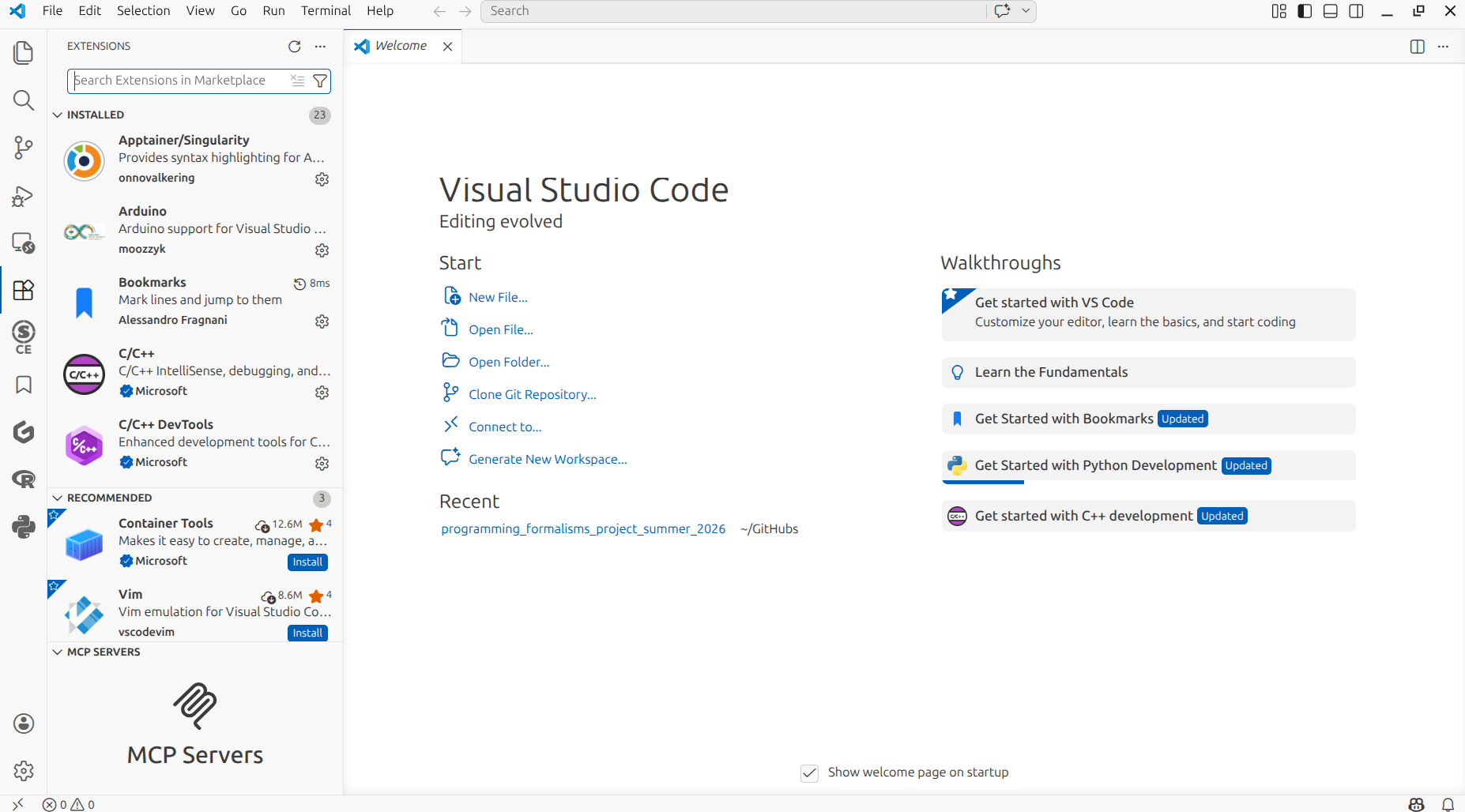Open Learn the Fundamentals walkthrough
The width and height of the screenshot is (1465, 812).
[x=1148, y=373]
